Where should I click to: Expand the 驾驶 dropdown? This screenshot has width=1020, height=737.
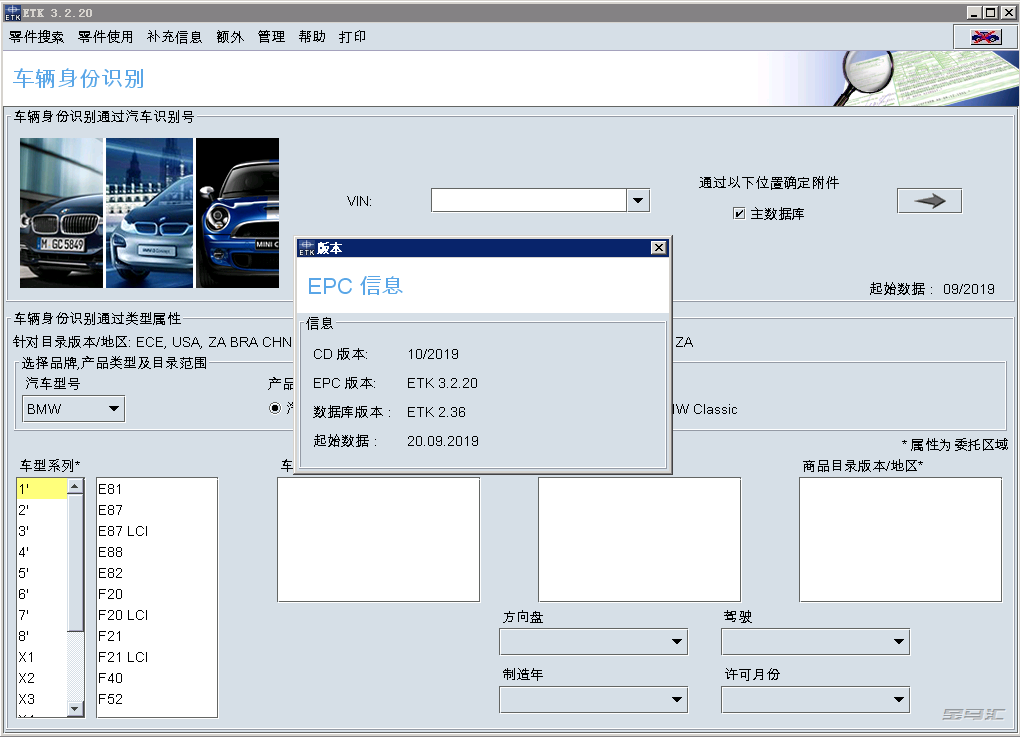tap(816, 642)
